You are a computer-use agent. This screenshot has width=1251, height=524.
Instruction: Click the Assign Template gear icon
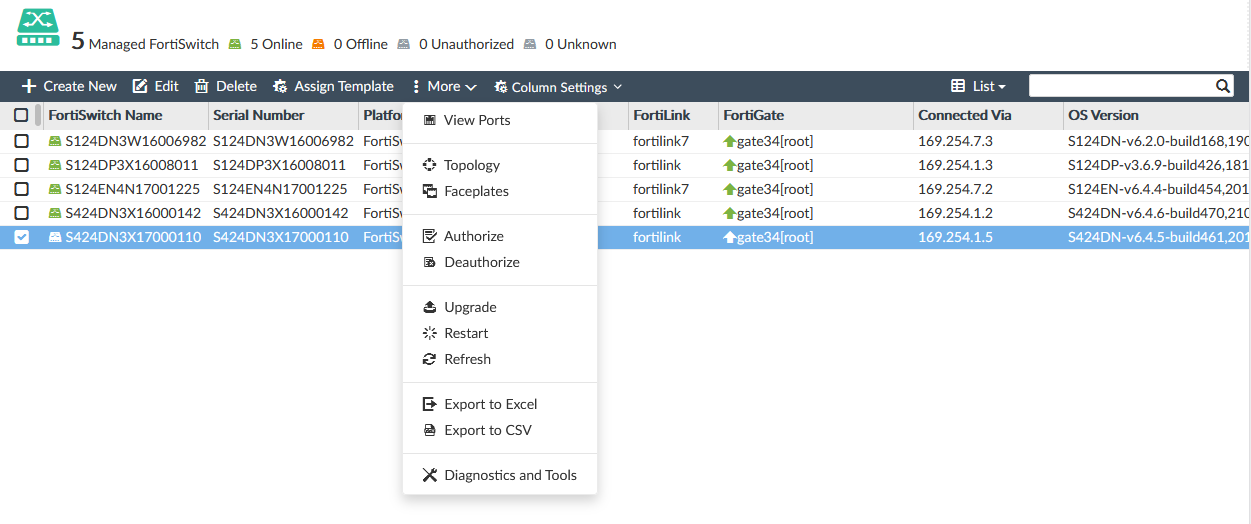coord(281,87)
